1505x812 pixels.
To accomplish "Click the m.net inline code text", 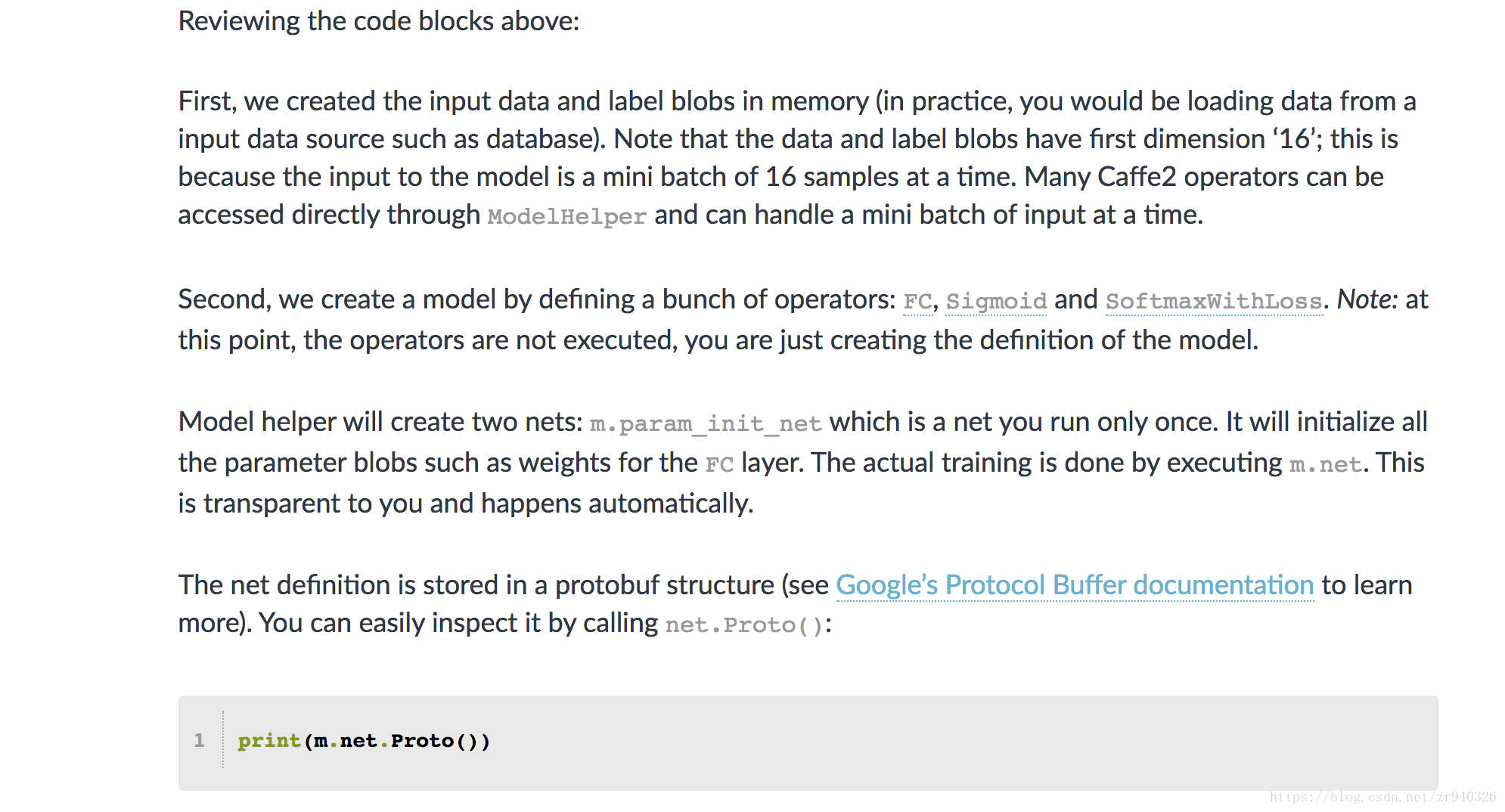I will click(1326, 463).
